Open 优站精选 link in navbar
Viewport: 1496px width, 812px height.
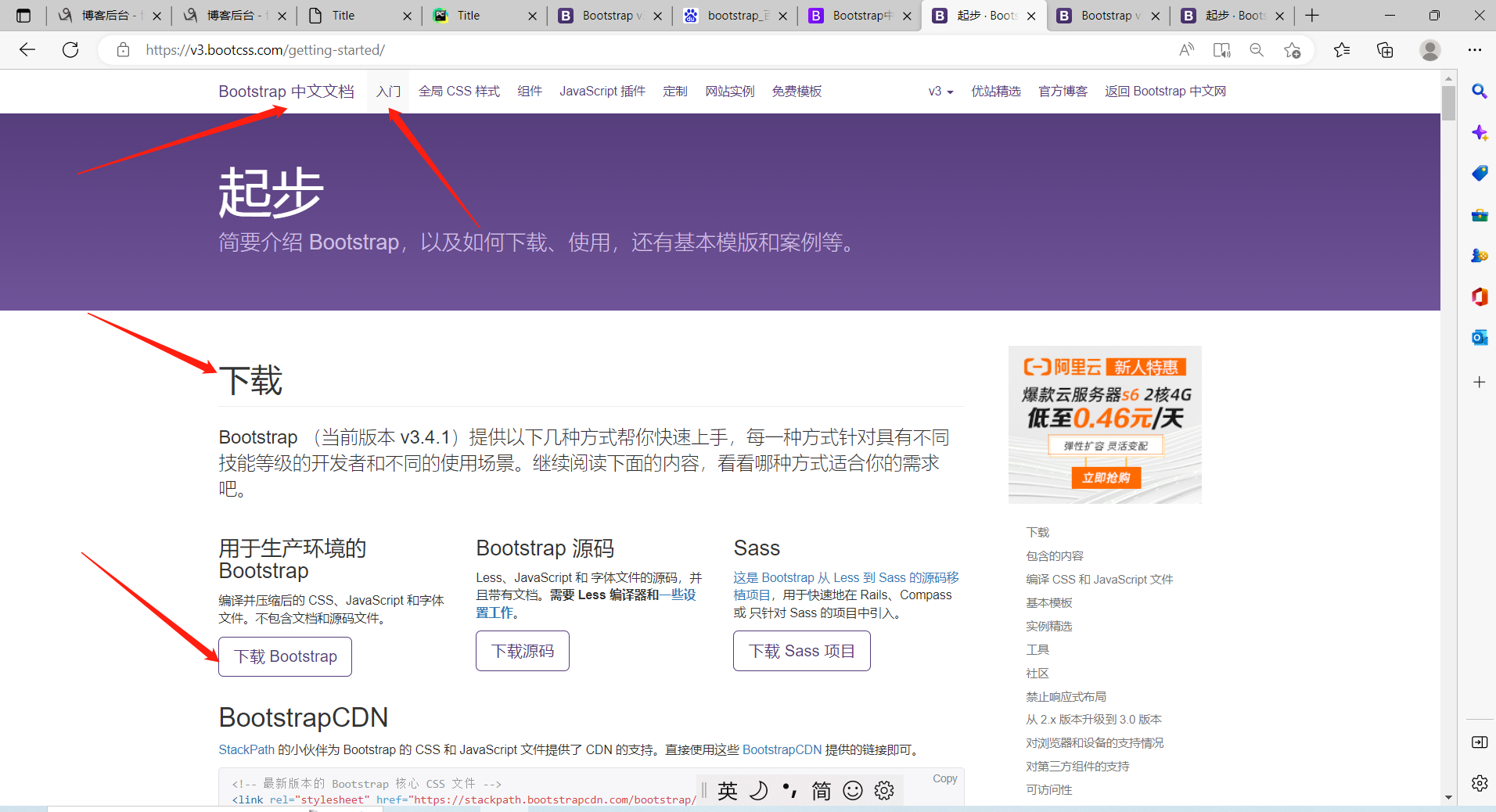tap(996, 92)
